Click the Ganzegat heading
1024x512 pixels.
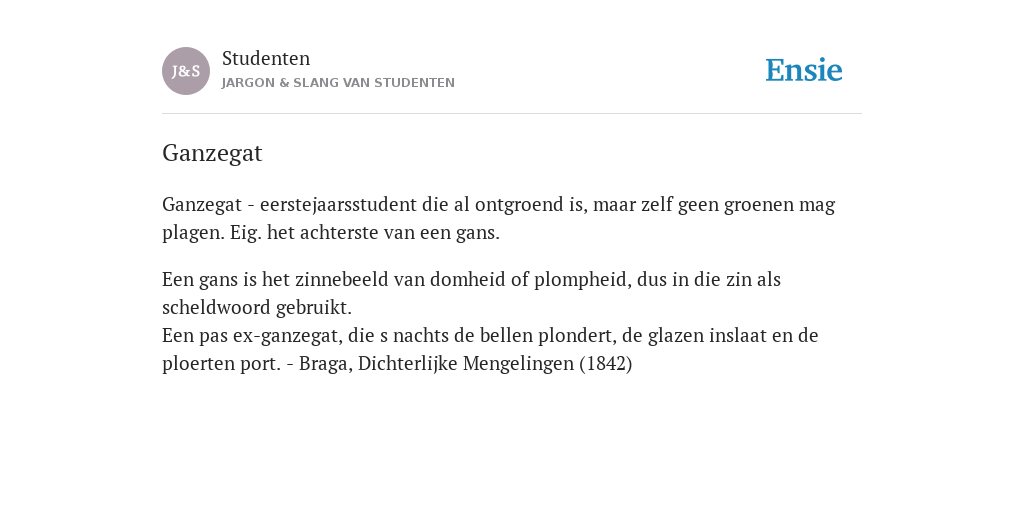pyautogui.click(x=212, y=153)
